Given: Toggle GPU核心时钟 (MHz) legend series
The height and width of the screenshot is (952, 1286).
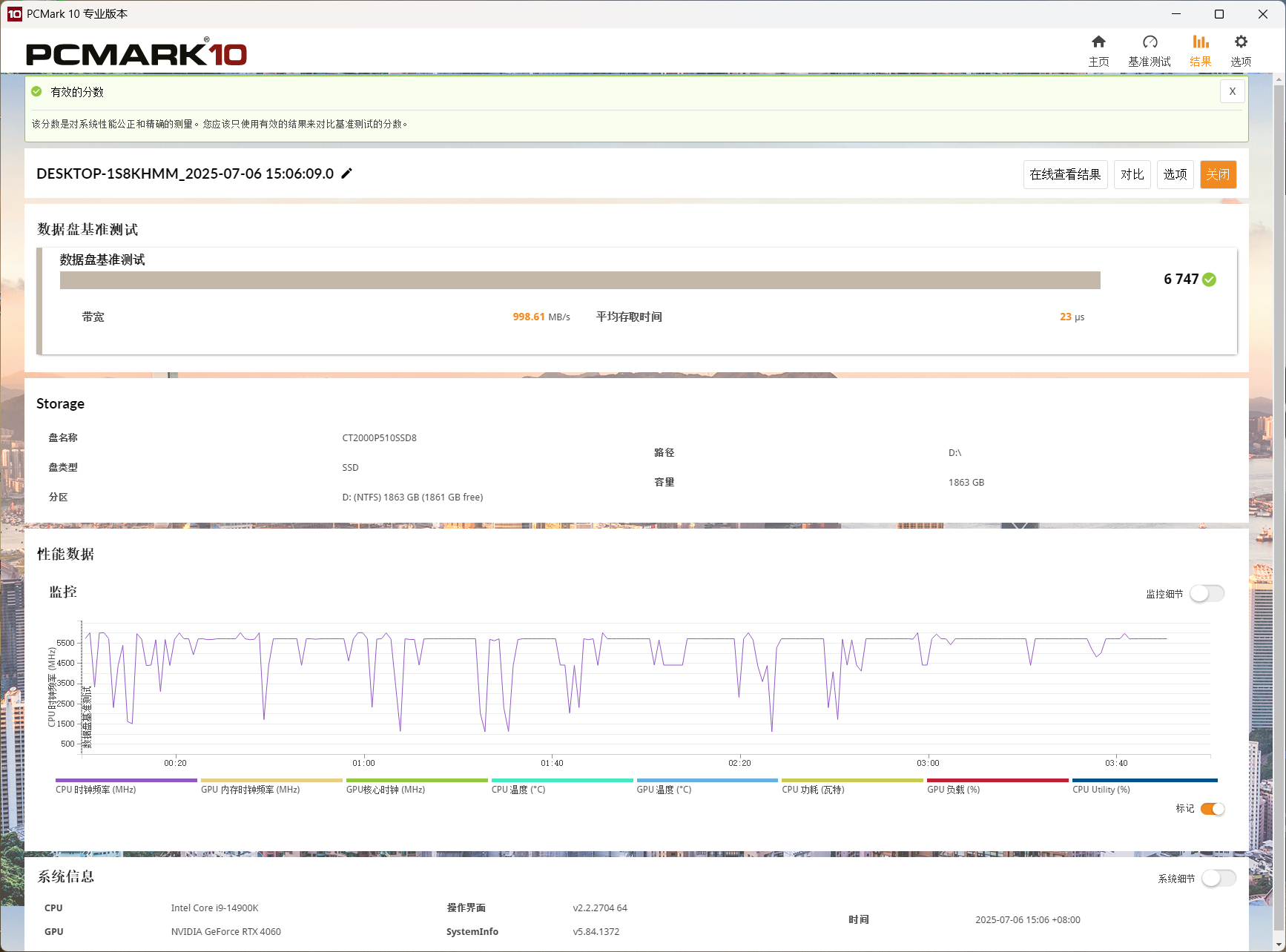Looking at the screenshot, I should tap(416, 786).
